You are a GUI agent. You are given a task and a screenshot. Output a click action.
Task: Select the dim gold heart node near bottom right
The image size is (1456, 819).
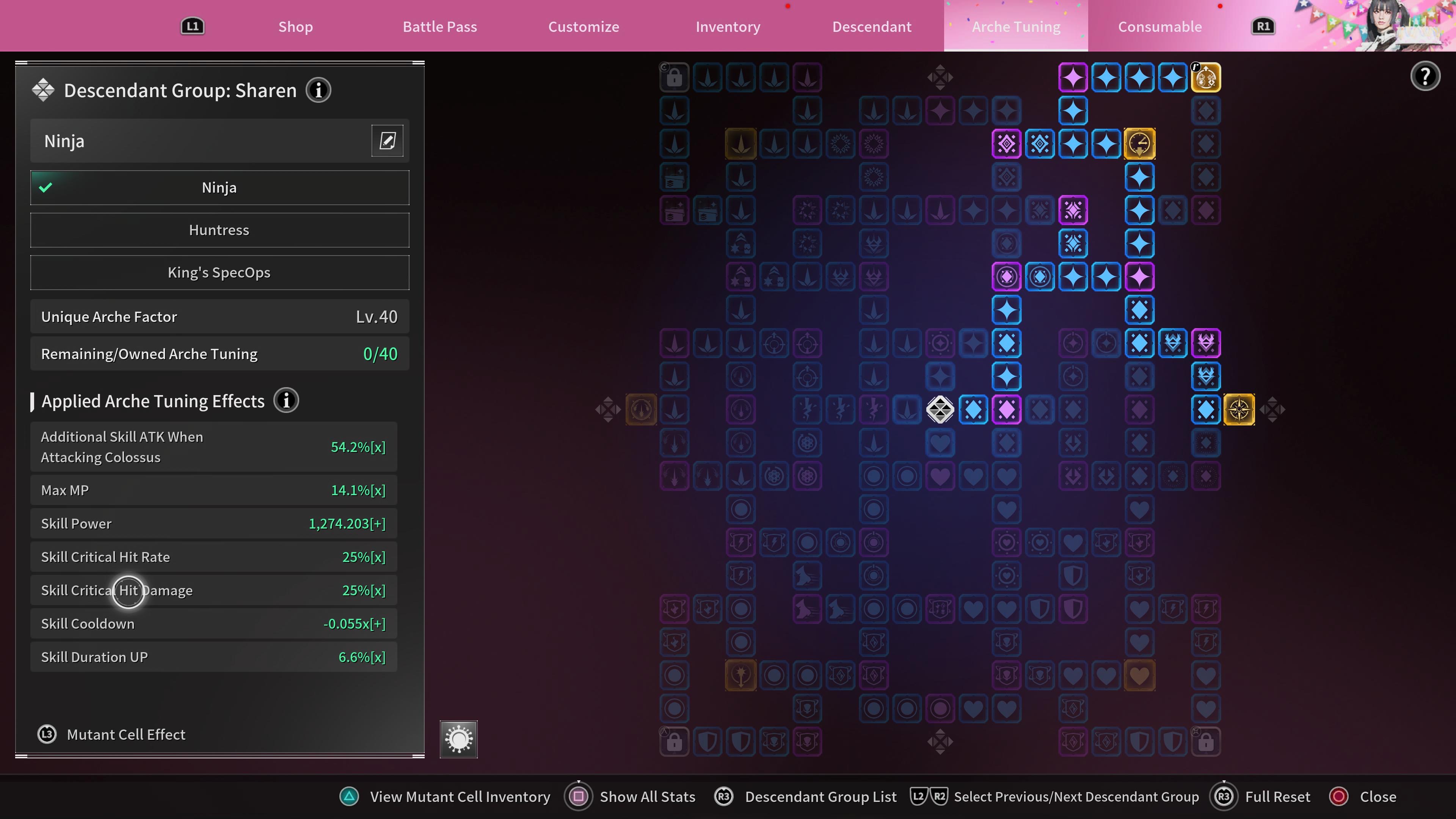pos(1139,675)
